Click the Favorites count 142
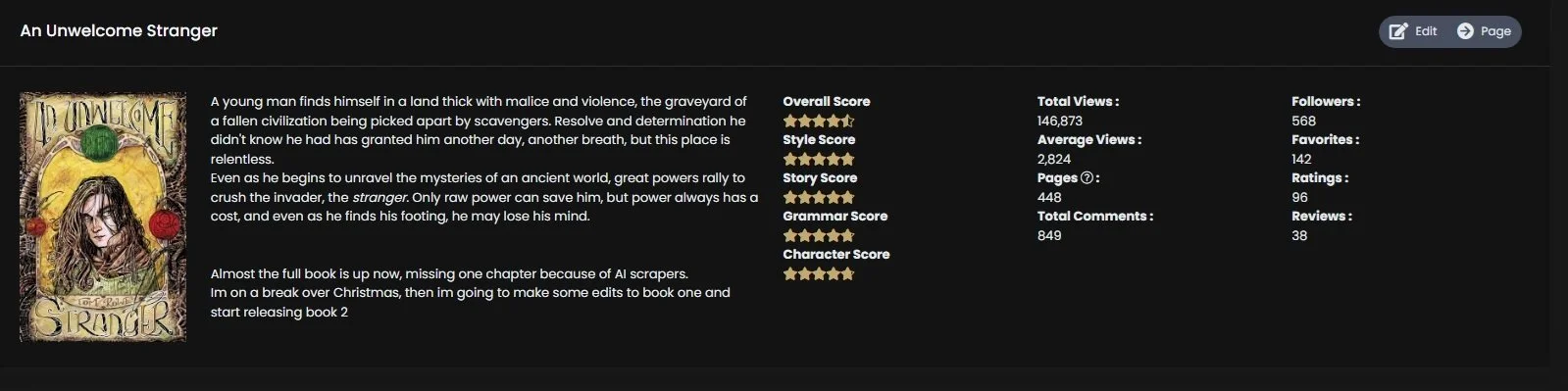 coord(1301,159)
